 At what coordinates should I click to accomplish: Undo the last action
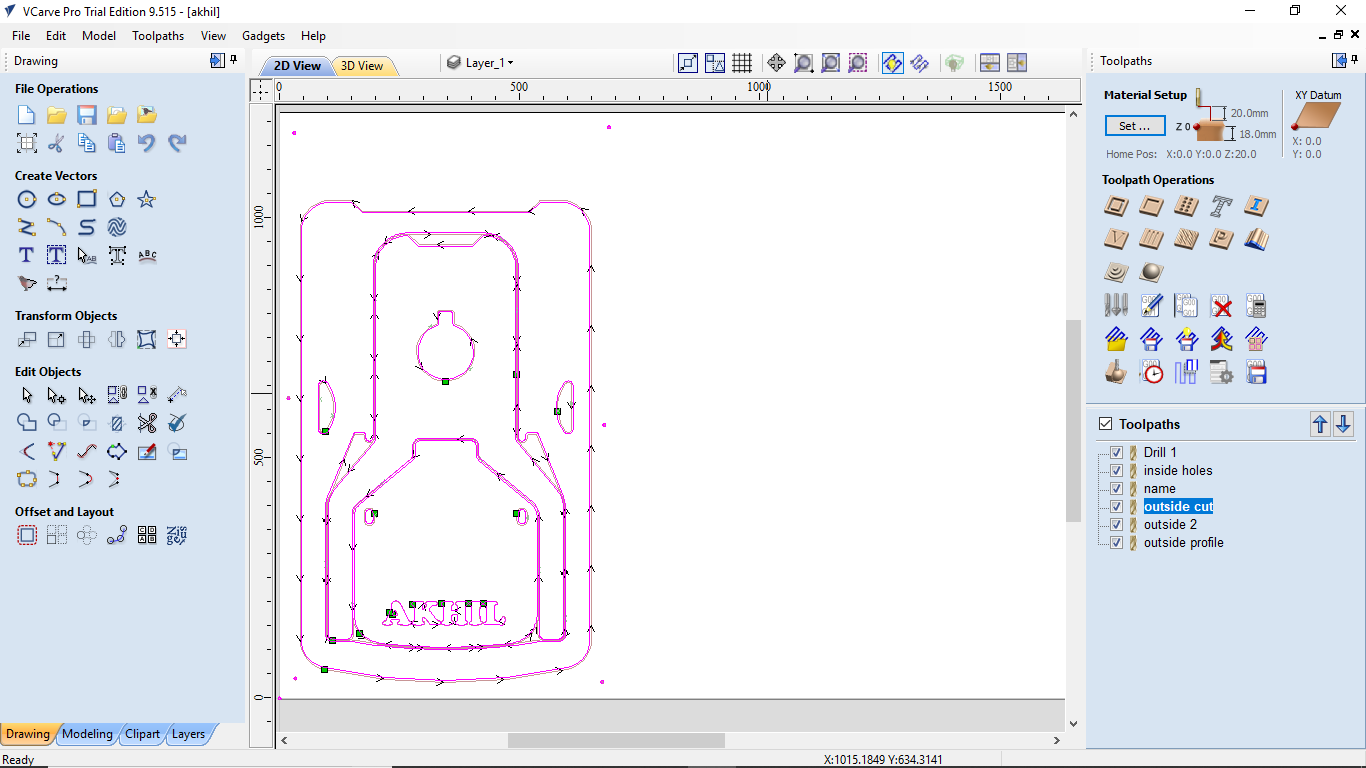pos(147,143)
